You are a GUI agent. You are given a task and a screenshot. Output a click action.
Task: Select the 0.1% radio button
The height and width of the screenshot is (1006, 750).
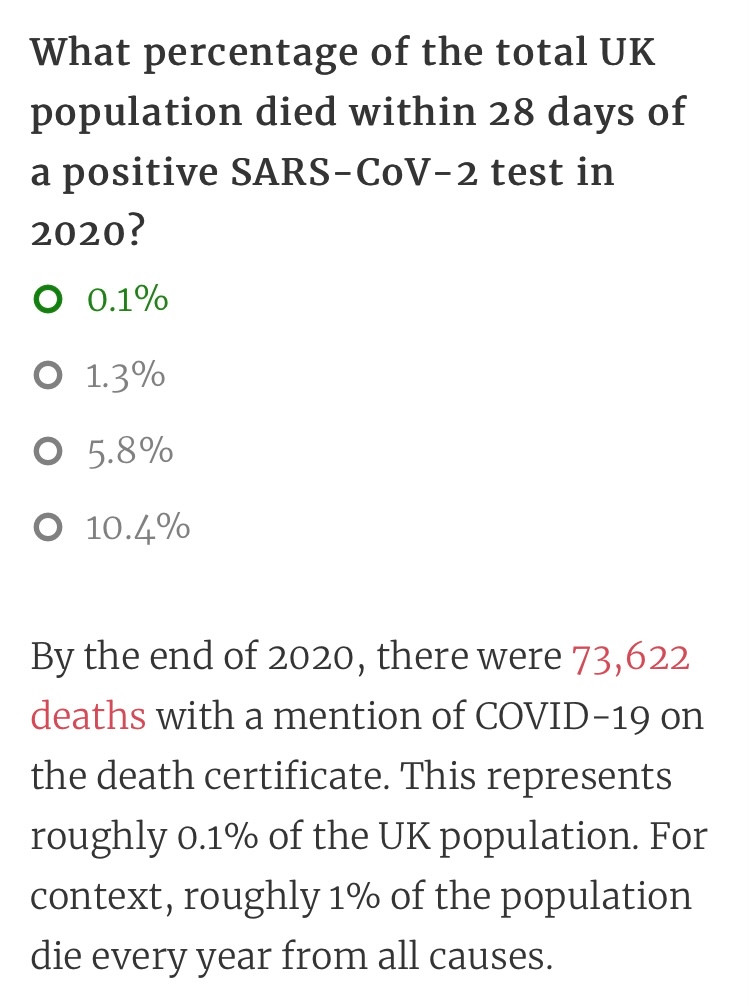48,300
